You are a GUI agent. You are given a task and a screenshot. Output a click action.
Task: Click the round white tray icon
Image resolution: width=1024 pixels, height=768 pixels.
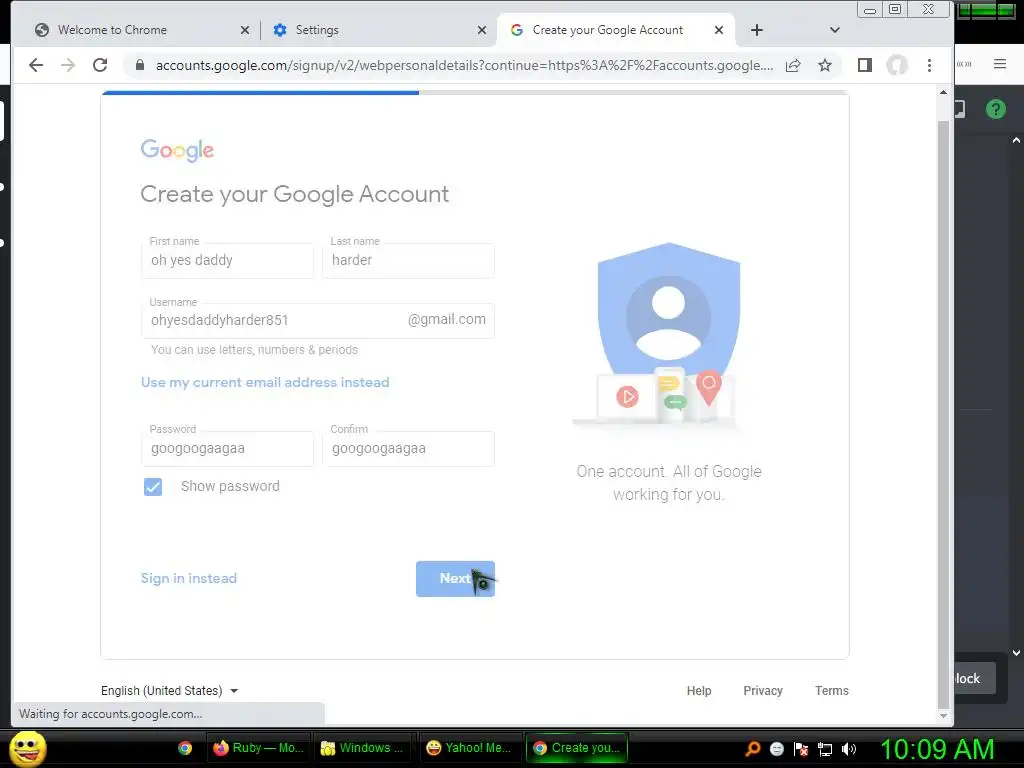[x=776, y=748]
